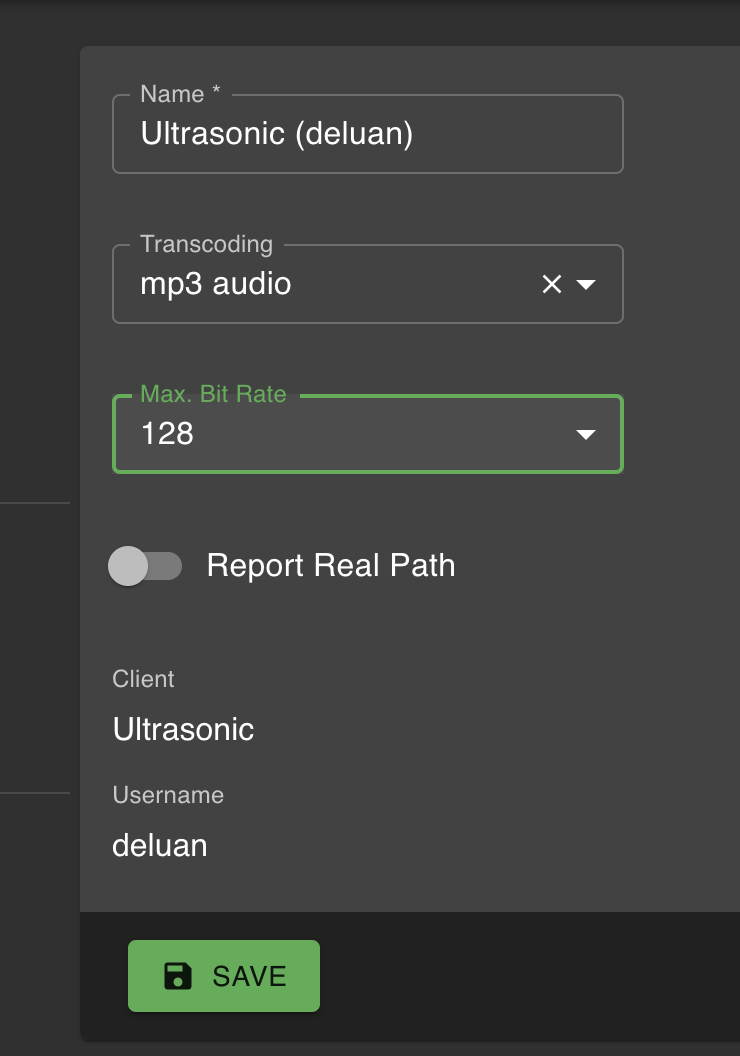Click the Client value Ultrasonic
This screenshot has width=740, height=1056.
click(x=184, y=730)
